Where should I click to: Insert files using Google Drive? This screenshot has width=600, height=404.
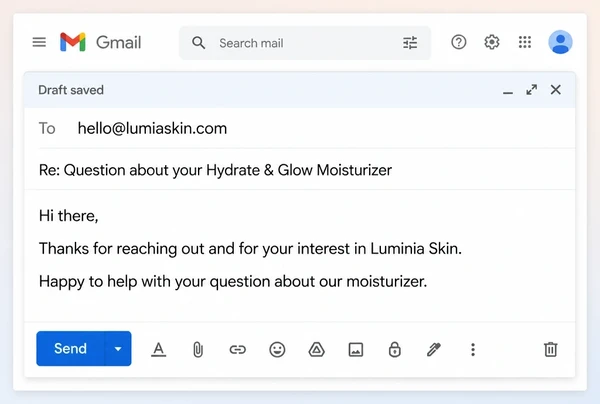[x=316, y=350]
